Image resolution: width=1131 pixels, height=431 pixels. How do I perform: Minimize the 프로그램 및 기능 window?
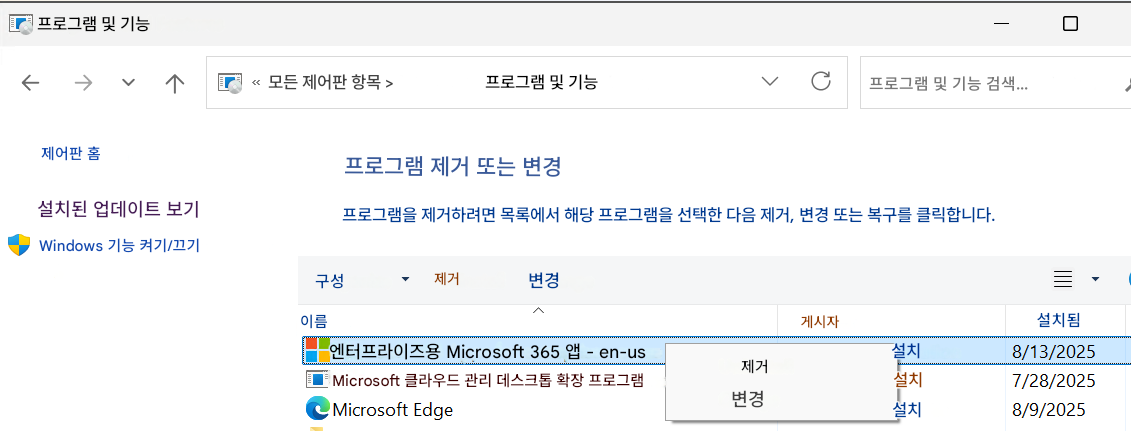click(x=1000, y=24)
